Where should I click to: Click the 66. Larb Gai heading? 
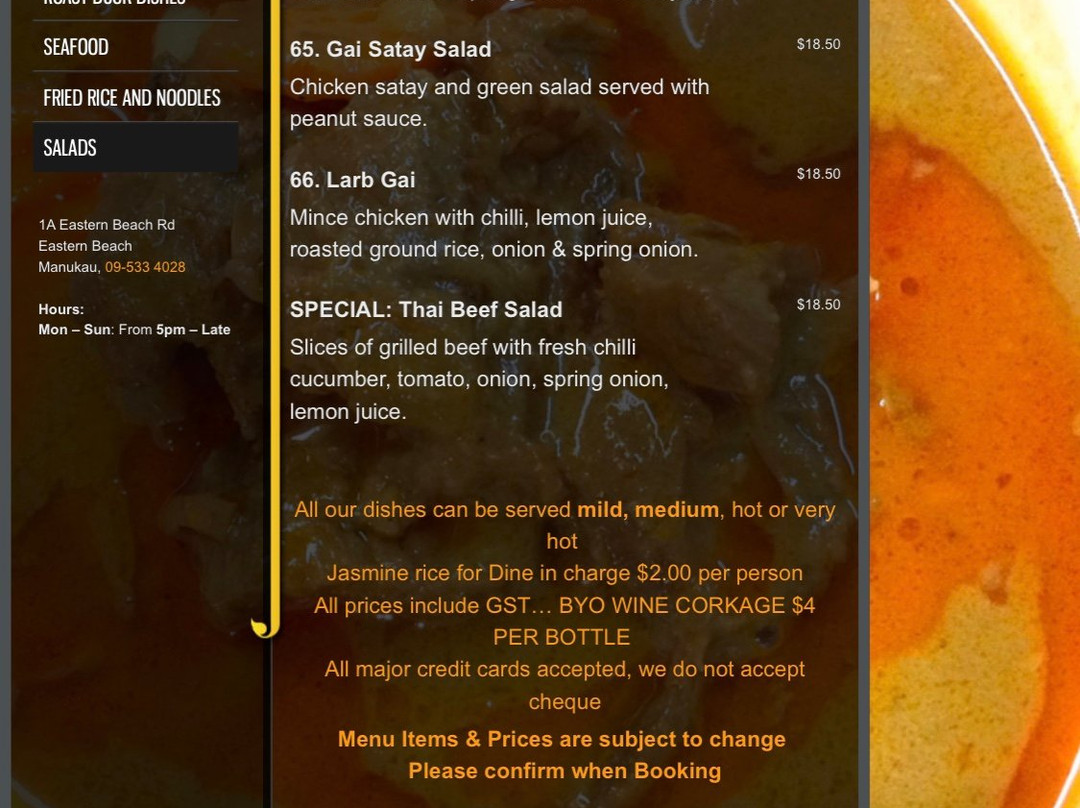(353, 180)
